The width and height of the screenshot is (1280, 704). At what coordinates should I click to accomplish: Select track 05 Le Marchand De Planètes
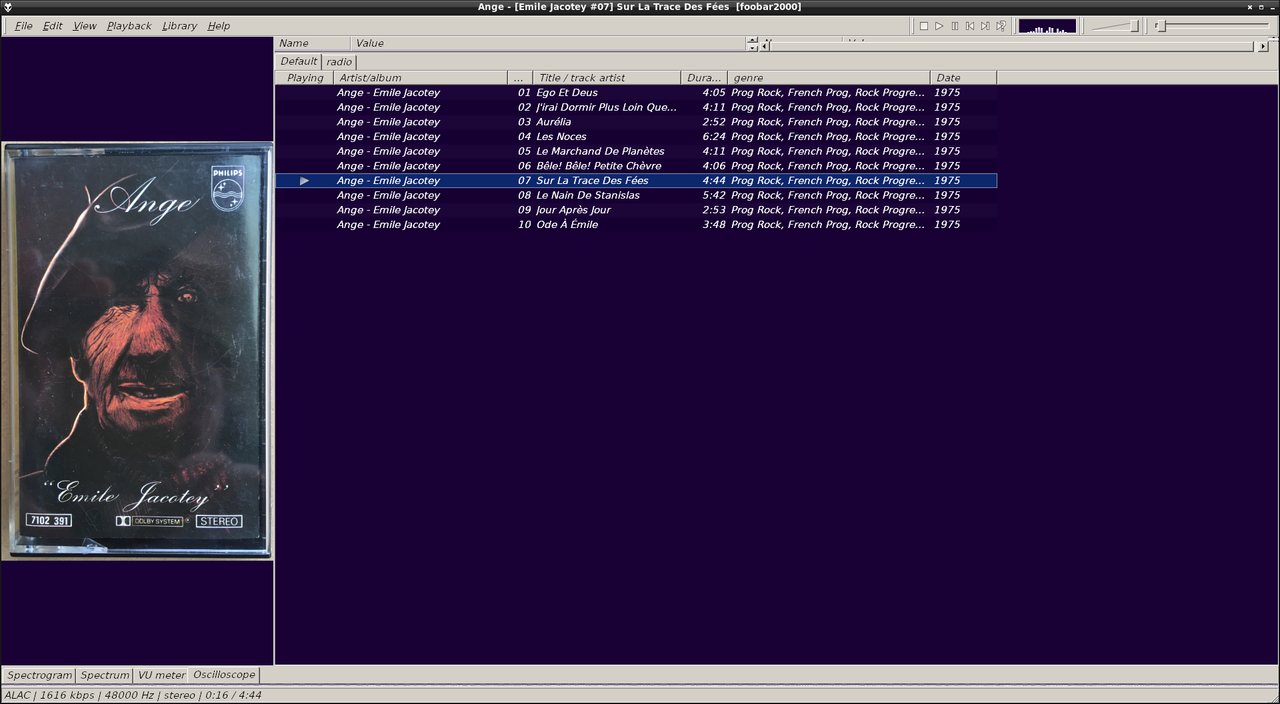[636, 151]
